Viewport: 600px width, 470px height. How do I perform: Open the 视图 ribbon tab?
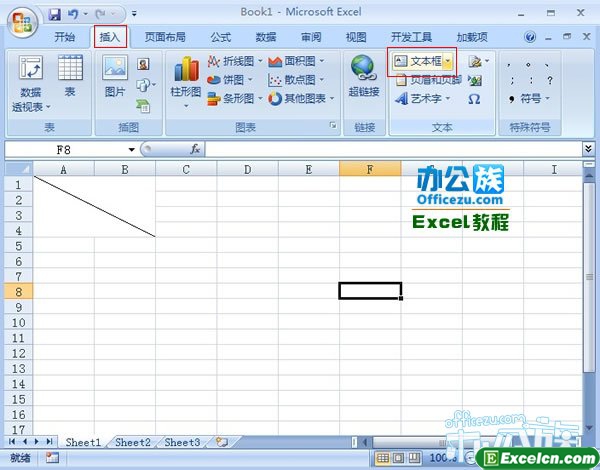click(356, 37)
